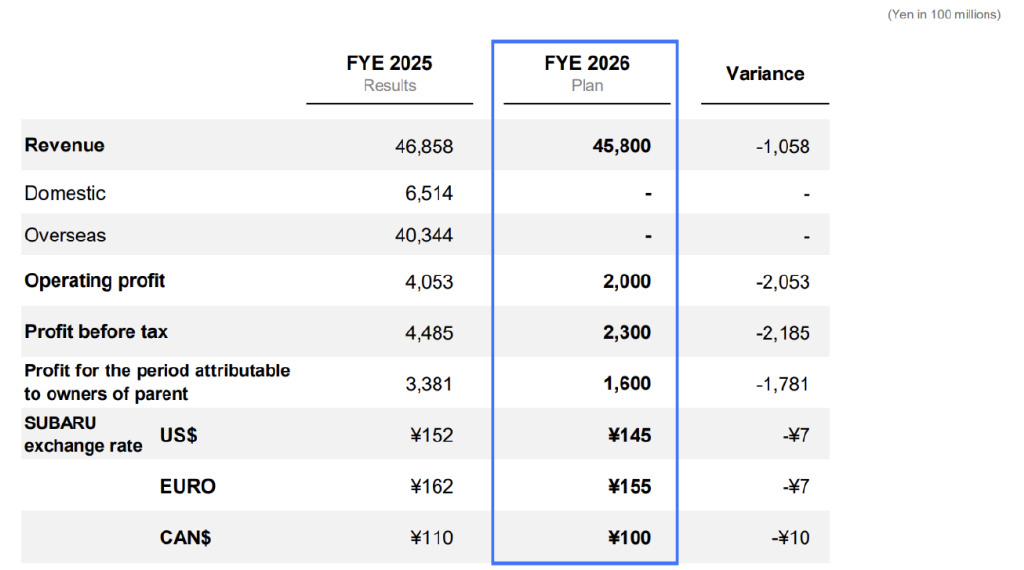Click the Overseas row label
Screen dimensions: 1024x570
(x=65, y=235)
